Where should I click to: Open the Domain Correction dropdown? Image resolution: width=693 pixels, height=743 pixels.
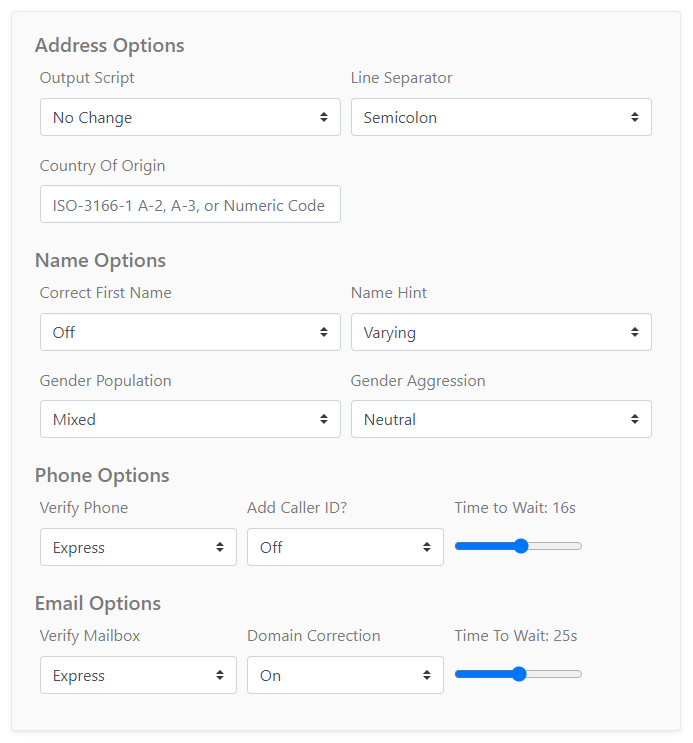click(x=345, y=675)
